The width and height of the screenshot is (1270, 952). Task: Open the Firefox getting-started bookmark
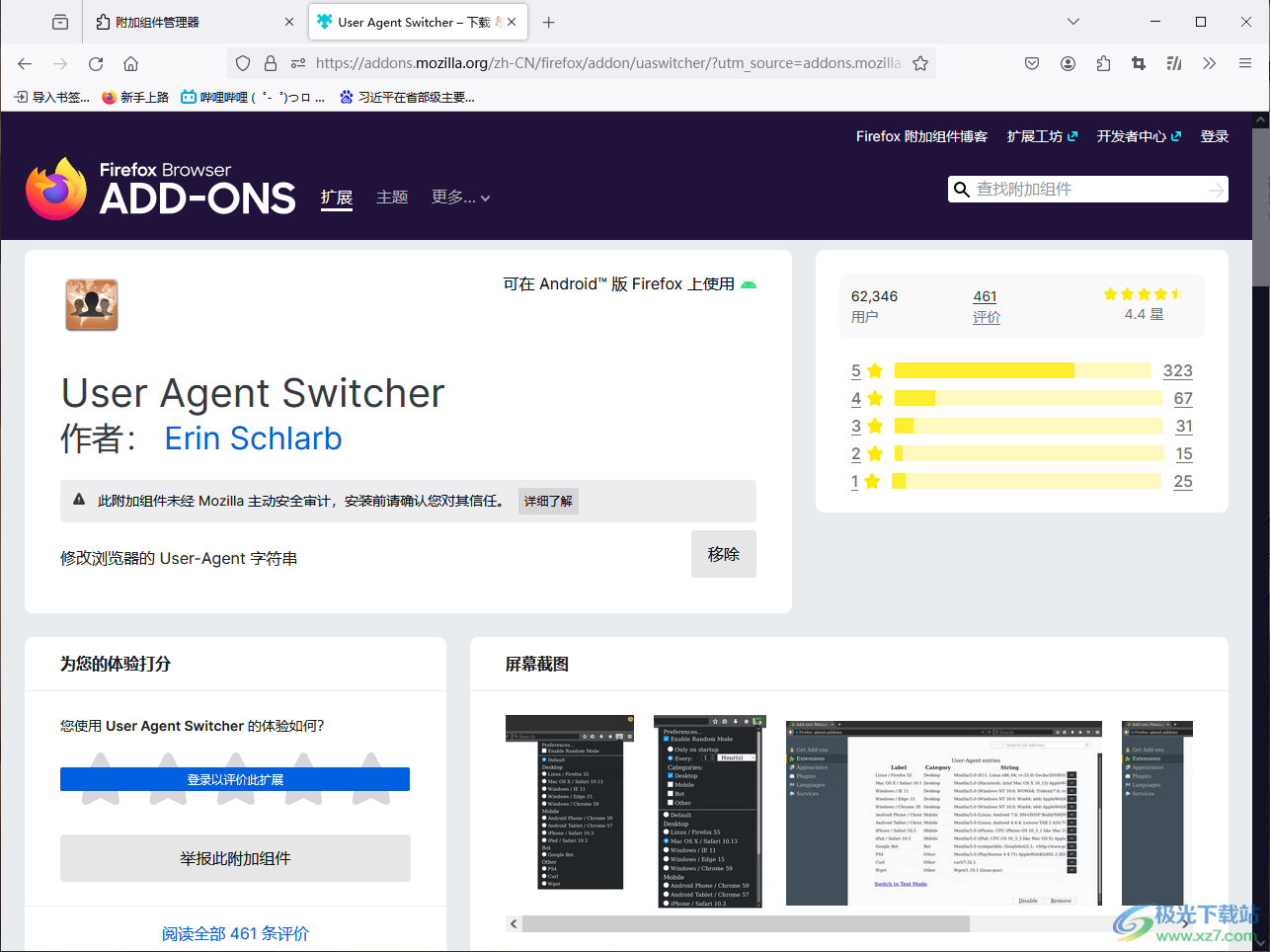point(135,97)
